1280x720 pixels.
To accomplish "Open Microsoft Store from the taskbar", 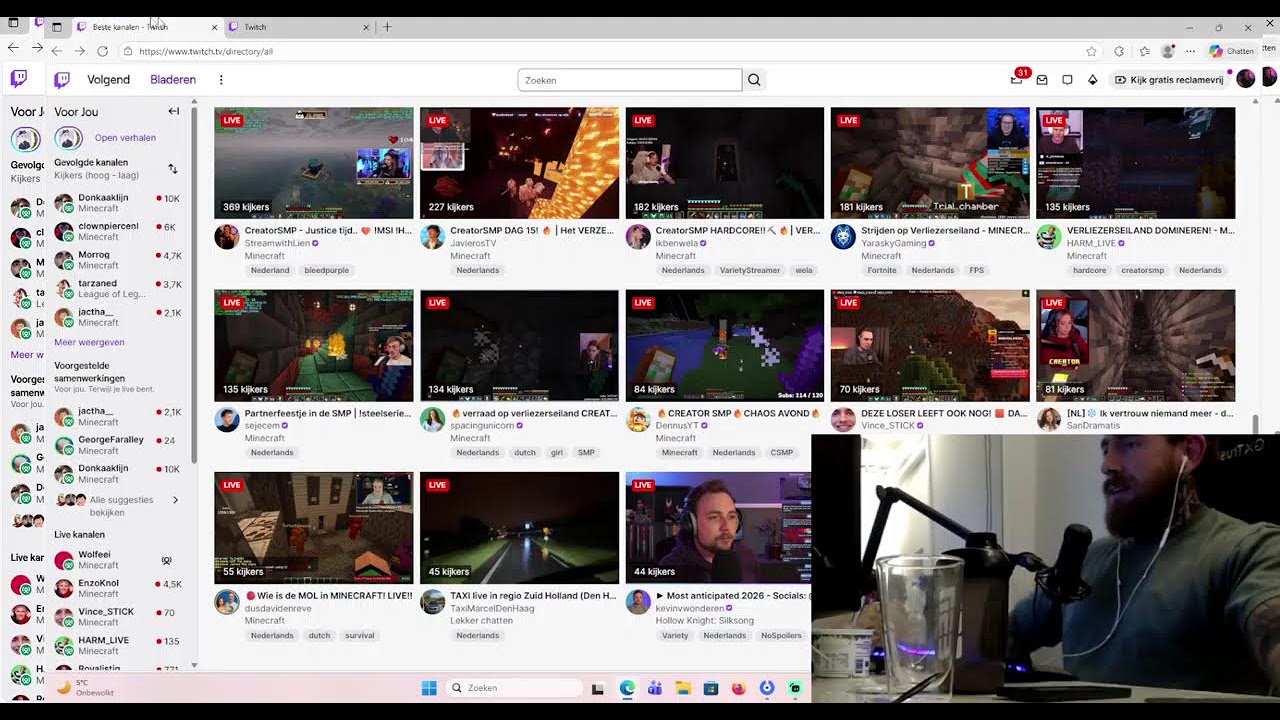I will pyautogui.click(x=711, y=688).
